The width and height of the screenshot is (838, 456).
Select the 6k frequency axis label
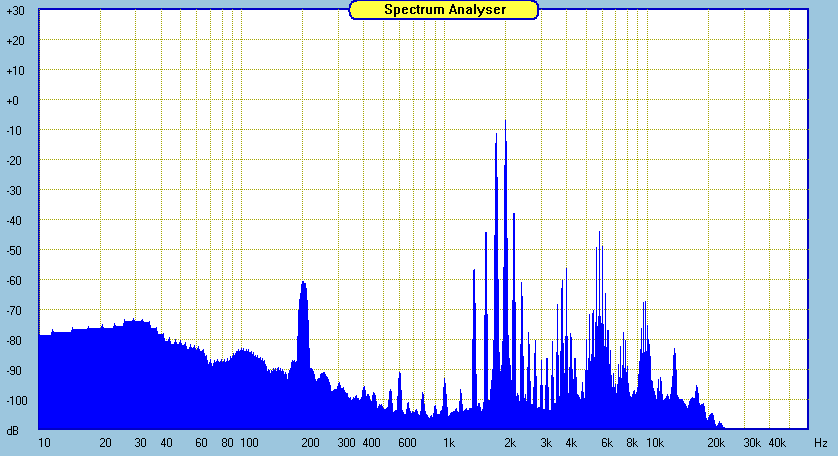pyautogui.click(x=607, y=443)
